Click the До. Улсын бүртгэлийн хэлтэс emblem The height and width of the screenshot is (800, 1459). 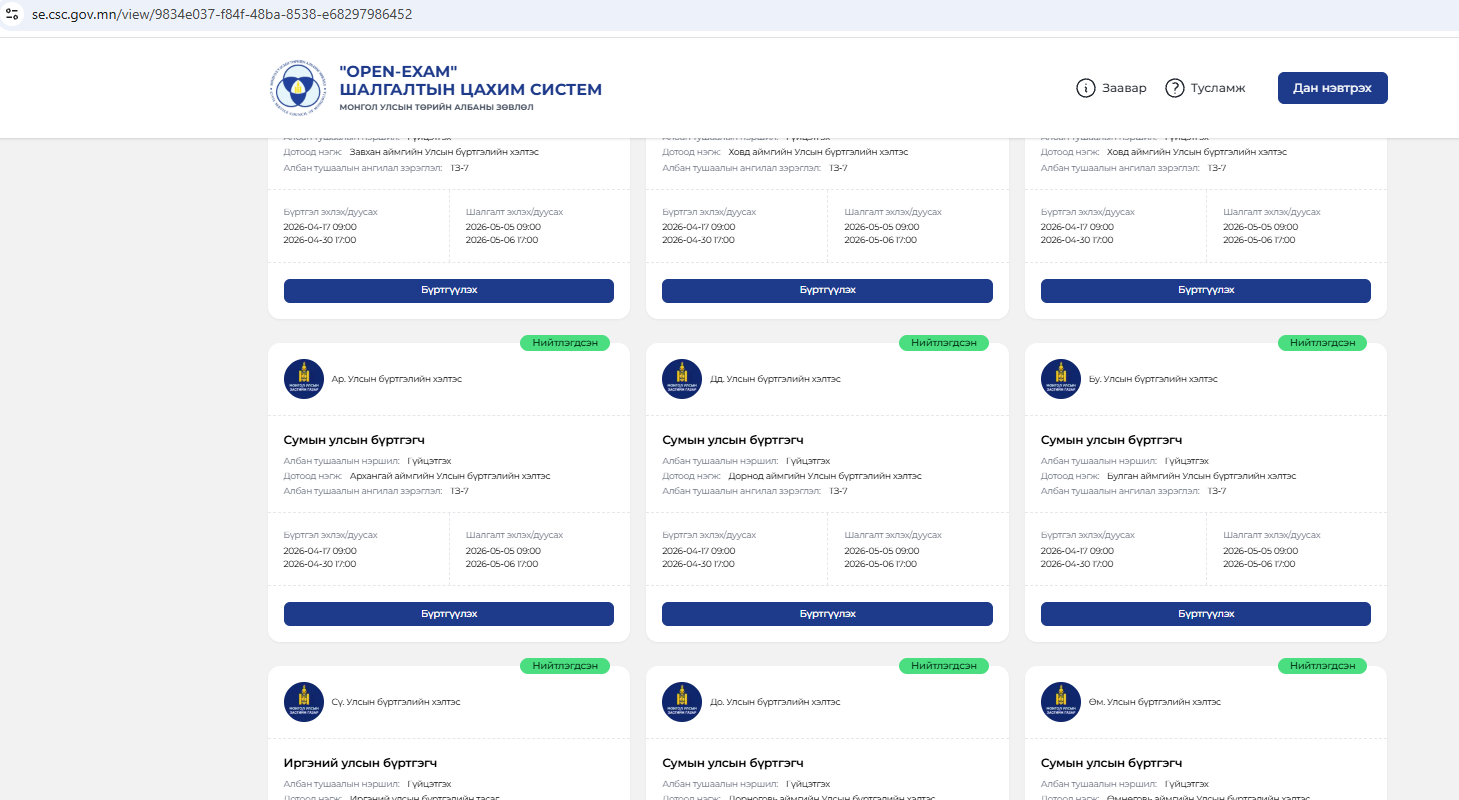tap(682, 702)
